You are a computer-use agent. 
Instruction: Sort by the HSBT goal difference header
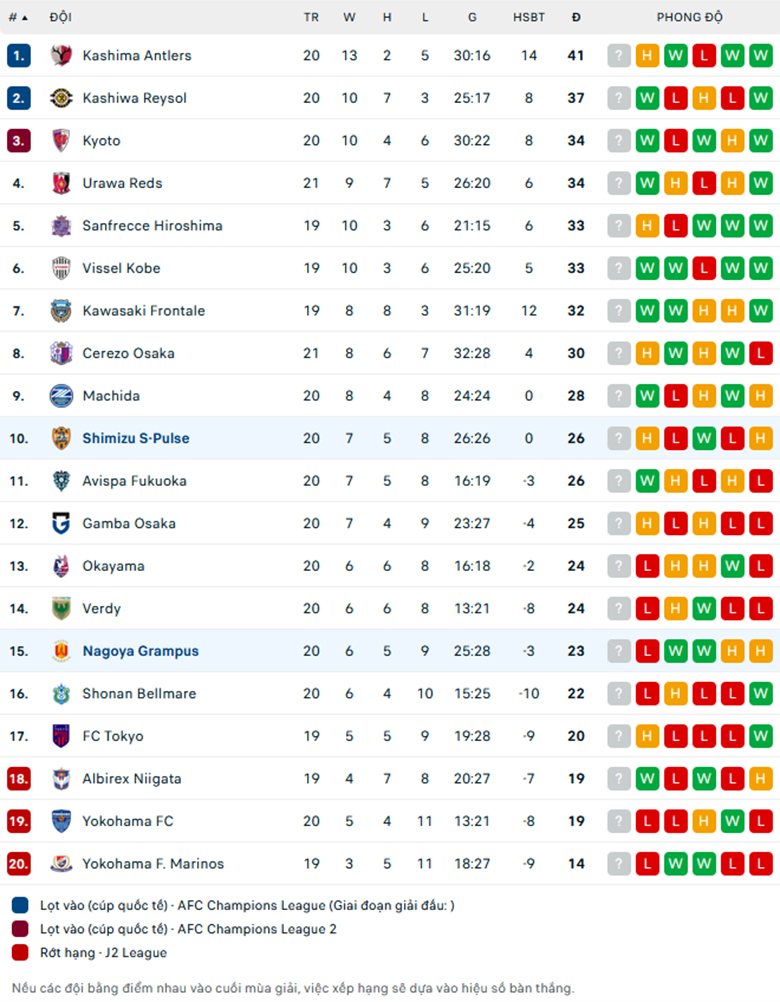coord(529,17)
